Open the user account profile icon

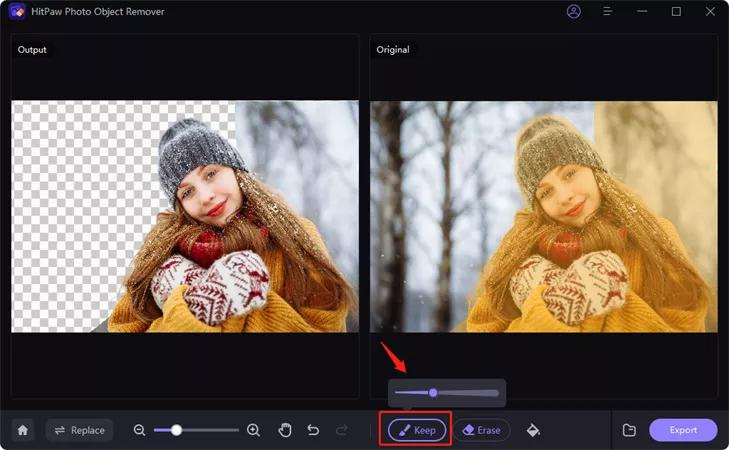pyautogui.click(x=573, y=12)
